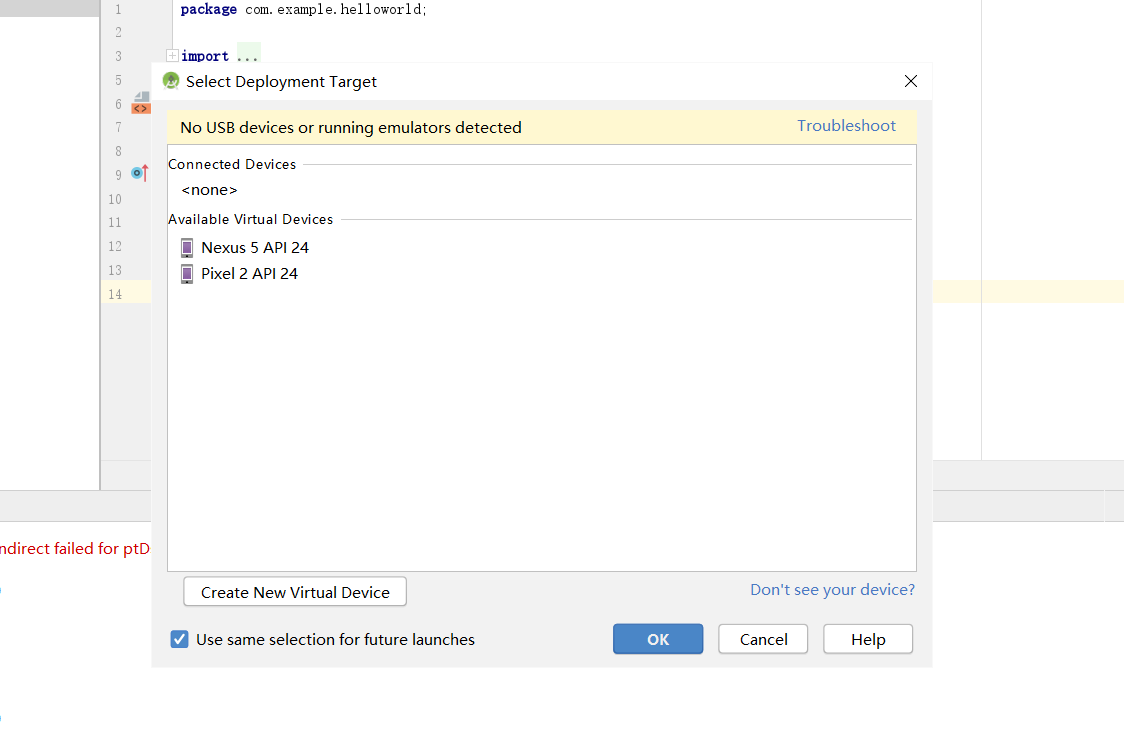Confirm deployment with the OK button
The height and width of the screenshot is (745, 1124).
click(x=658, y=639)
